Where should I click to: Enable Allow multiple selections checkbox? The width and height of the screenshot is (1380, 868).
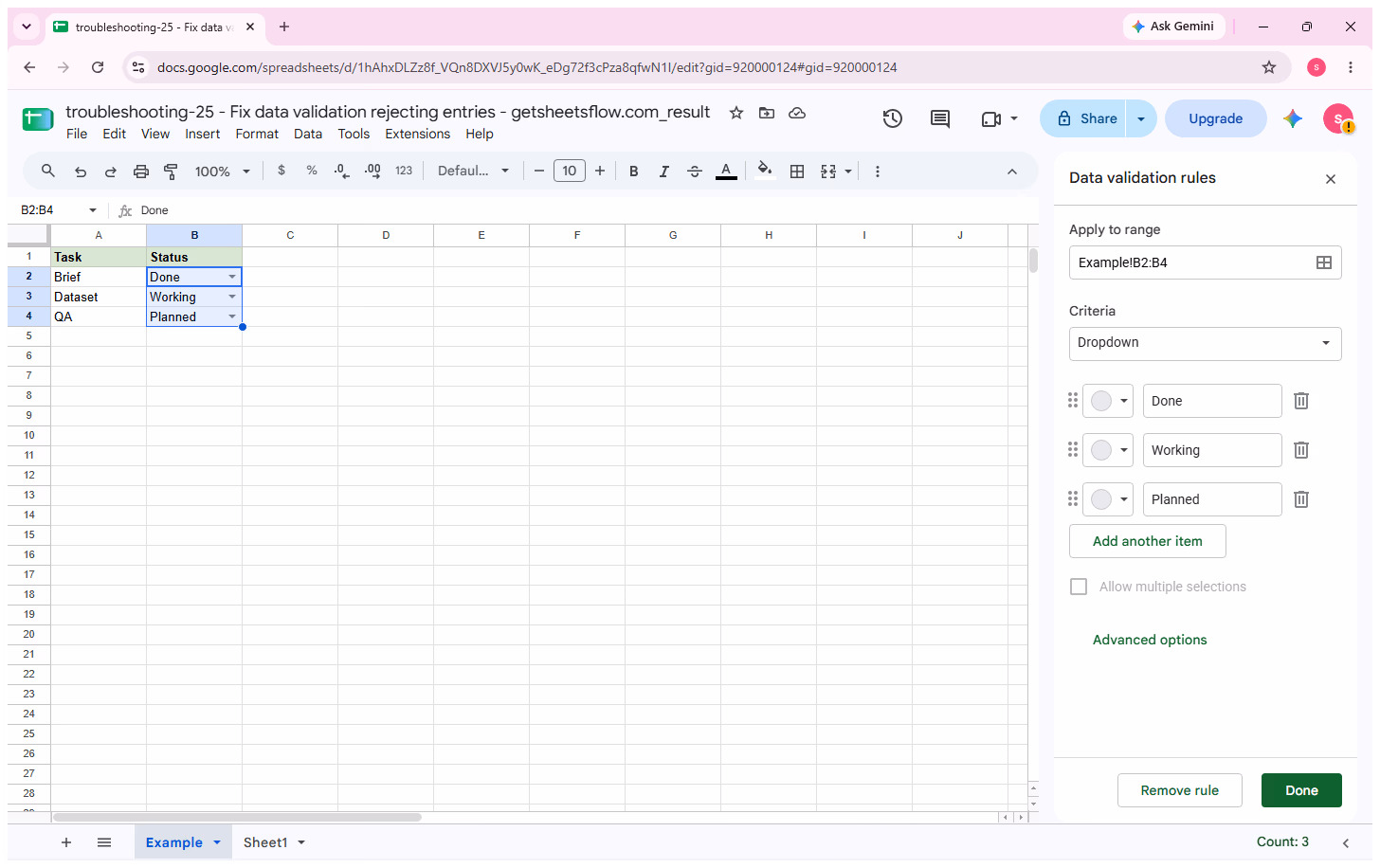[1079, 587]
